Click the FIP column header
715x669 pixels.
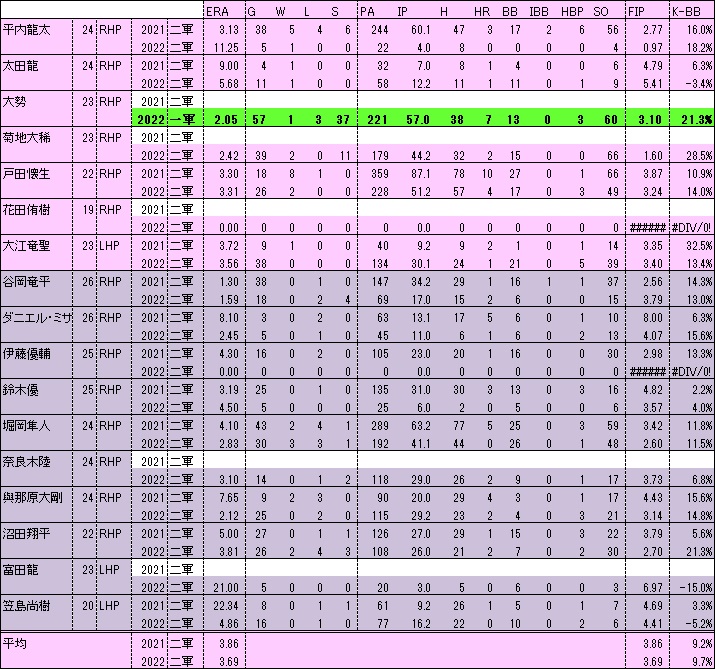coord(636,12)
